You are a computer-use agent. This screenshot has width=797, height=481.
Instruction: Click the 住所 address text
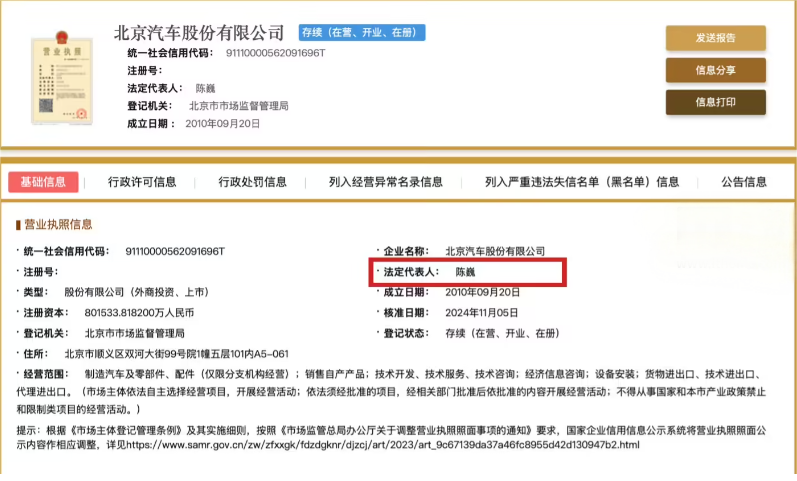[176, 353]
